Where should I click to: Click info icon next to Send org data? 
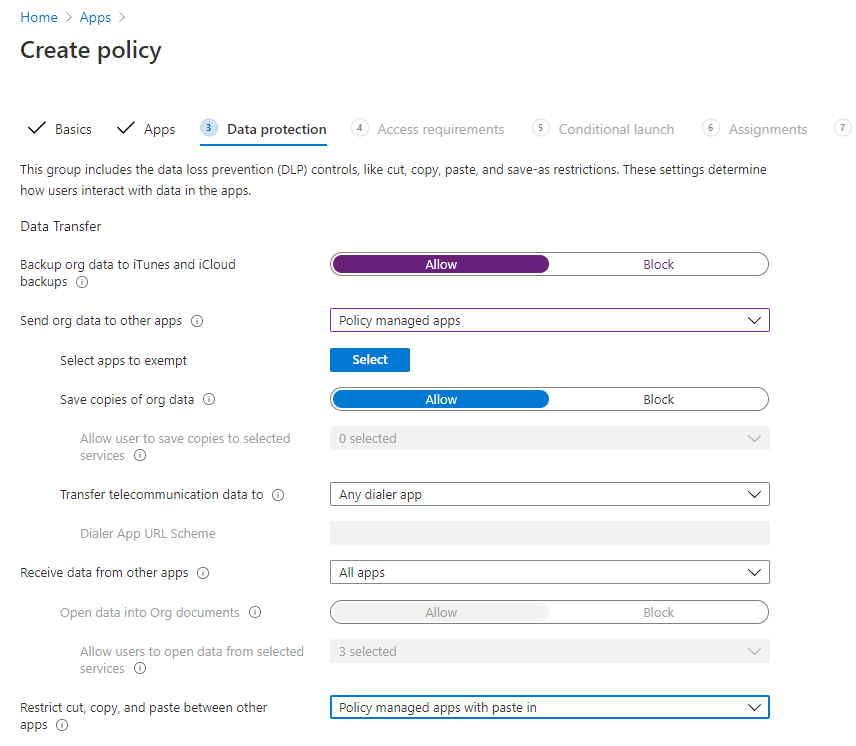pyautogui.click(x=197, y=321)
